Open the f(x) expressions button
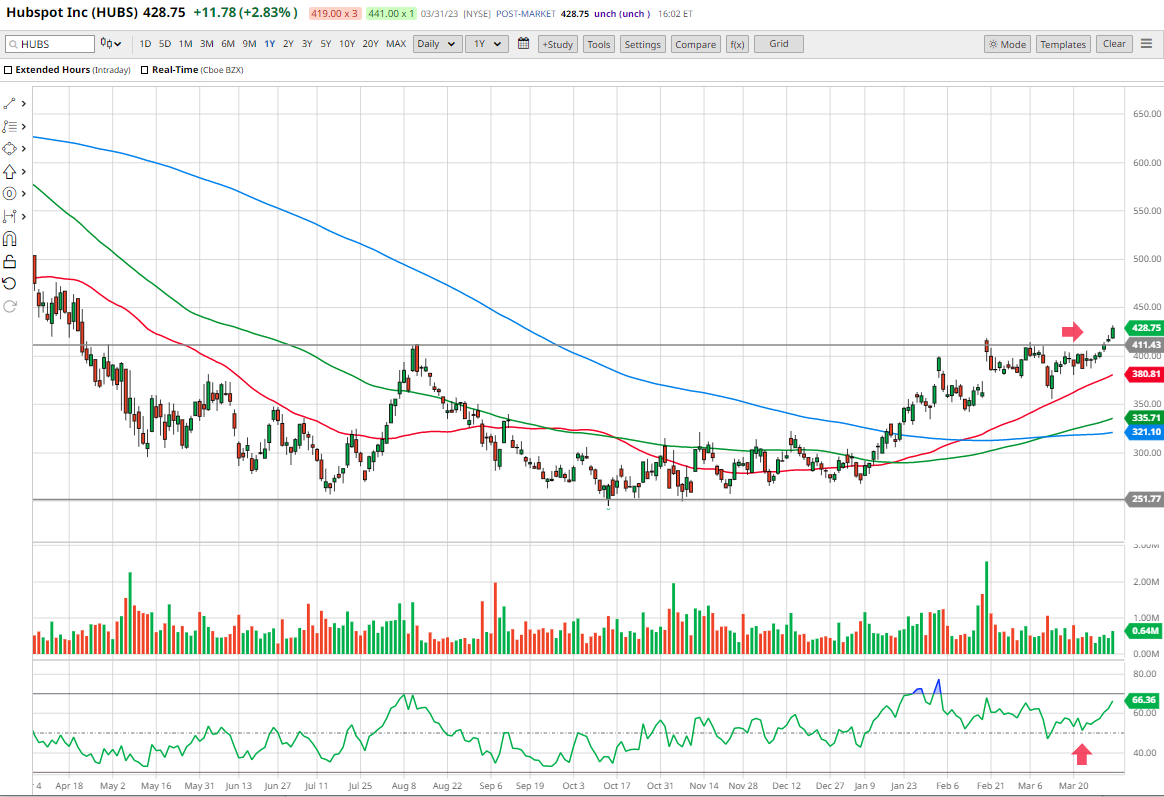The width and height of the screenshot is (1164, 797). tap(737, 44)
